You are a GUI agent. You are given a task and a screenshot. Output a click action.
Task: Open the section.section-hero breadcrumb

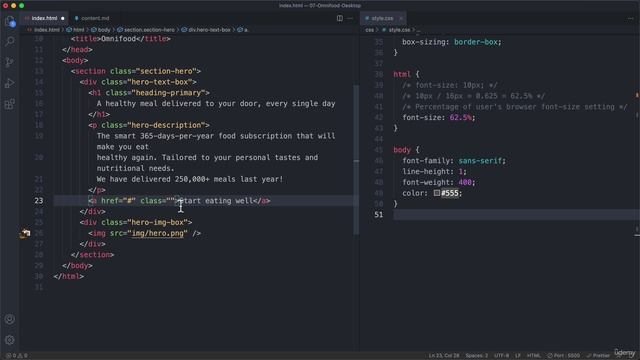(x=146, y=30)
